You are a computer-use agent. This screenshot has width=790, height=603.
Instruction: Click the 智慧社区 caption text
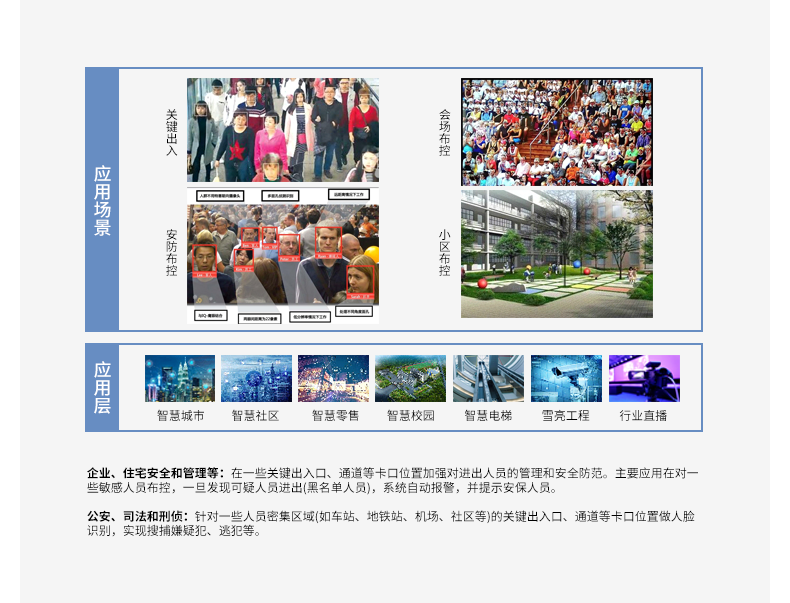[255, 416]
